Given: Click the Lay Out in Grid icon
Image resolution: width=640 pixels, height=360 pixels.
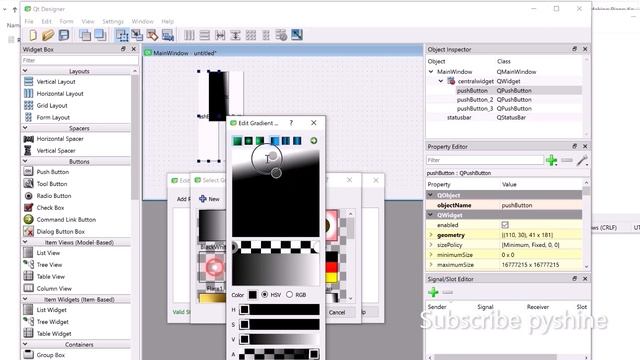Looking at the screenshot, I should (251, 36).
